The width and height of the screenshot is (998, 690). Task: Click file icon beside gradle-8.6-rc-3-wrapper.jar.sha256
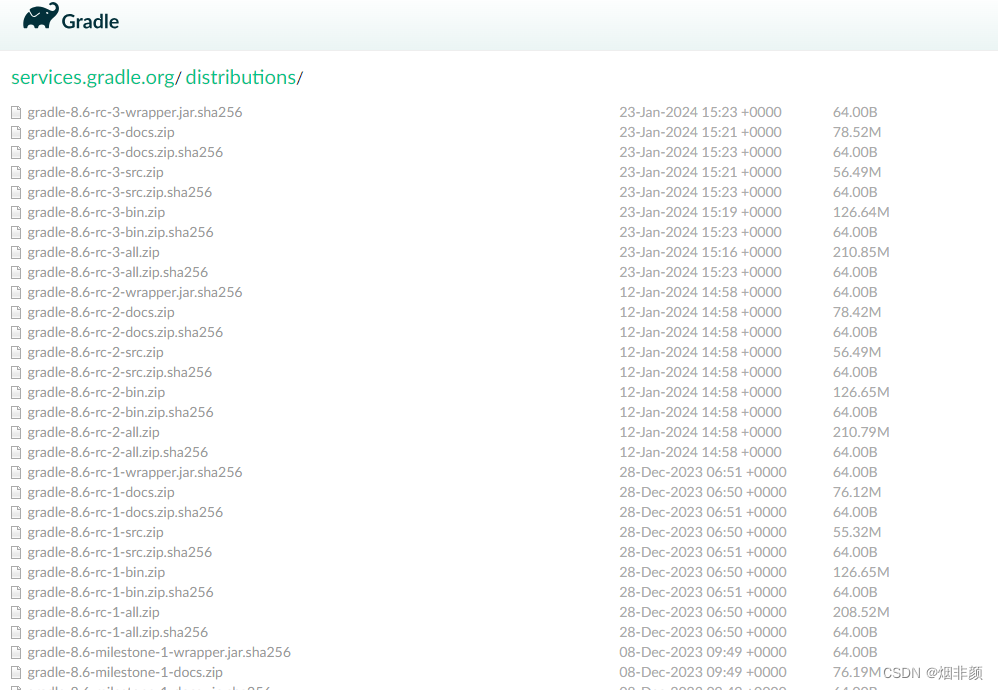point(17,113)
